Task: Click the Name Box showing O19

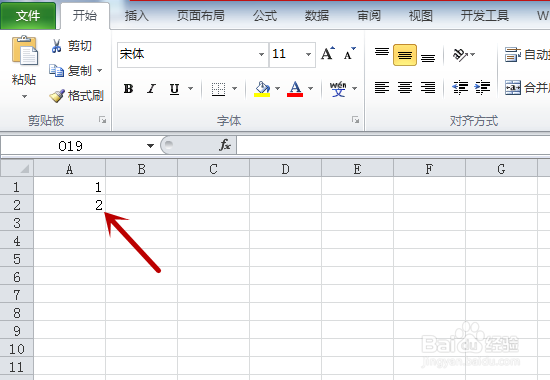Action: point(72,146)
